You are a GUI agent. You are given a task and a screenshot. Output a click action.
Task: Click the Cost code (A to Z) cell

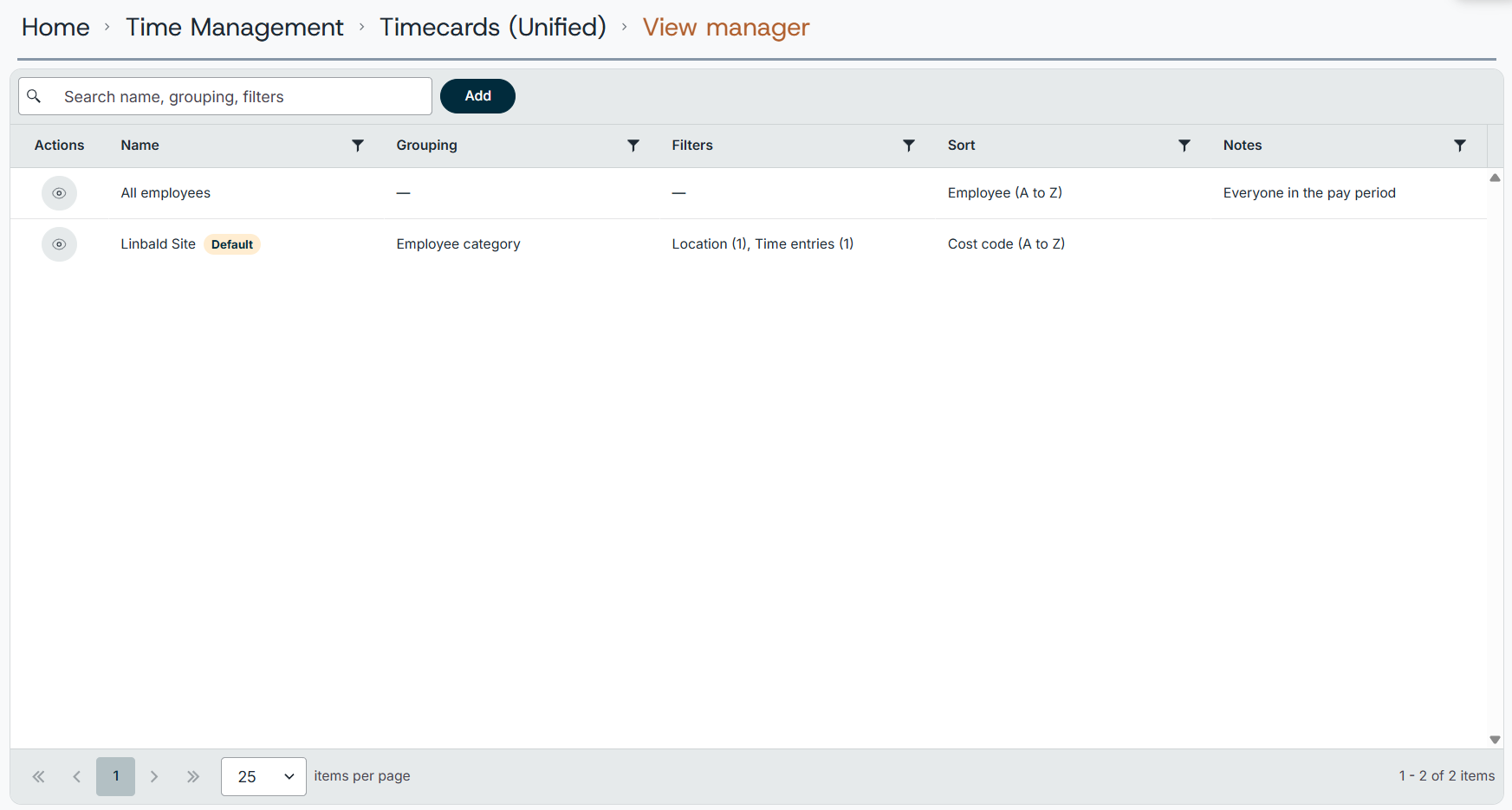coord(1006,244)
